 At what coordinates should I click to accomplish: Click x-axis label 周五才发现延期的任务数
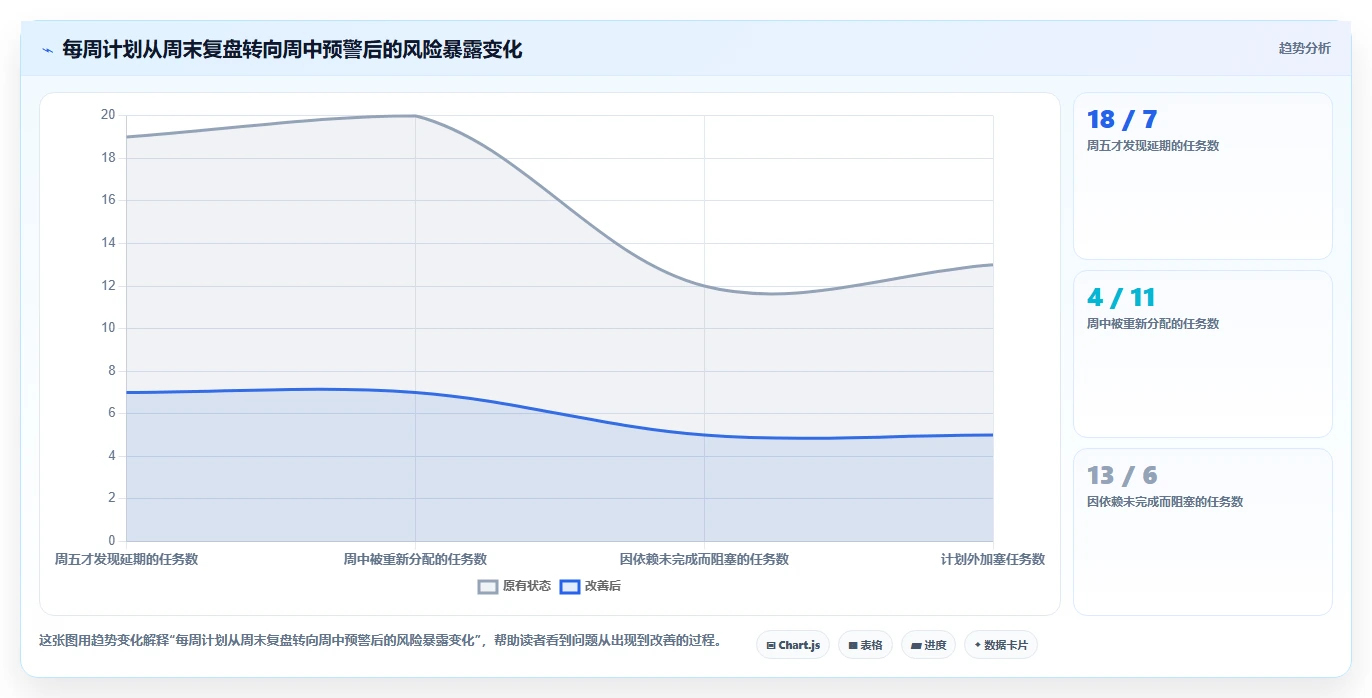(126, 559)
